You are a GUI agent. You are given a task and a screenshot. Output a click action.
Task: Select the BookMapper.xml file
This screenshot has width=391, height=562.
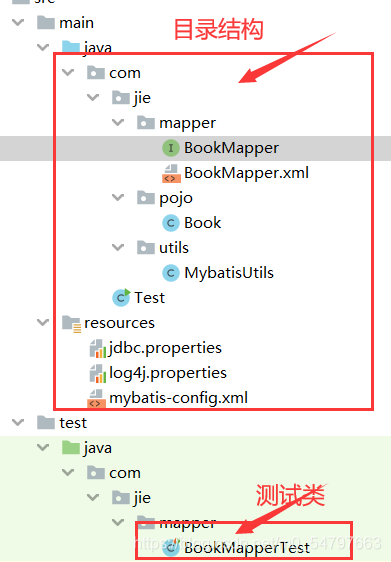246,173
